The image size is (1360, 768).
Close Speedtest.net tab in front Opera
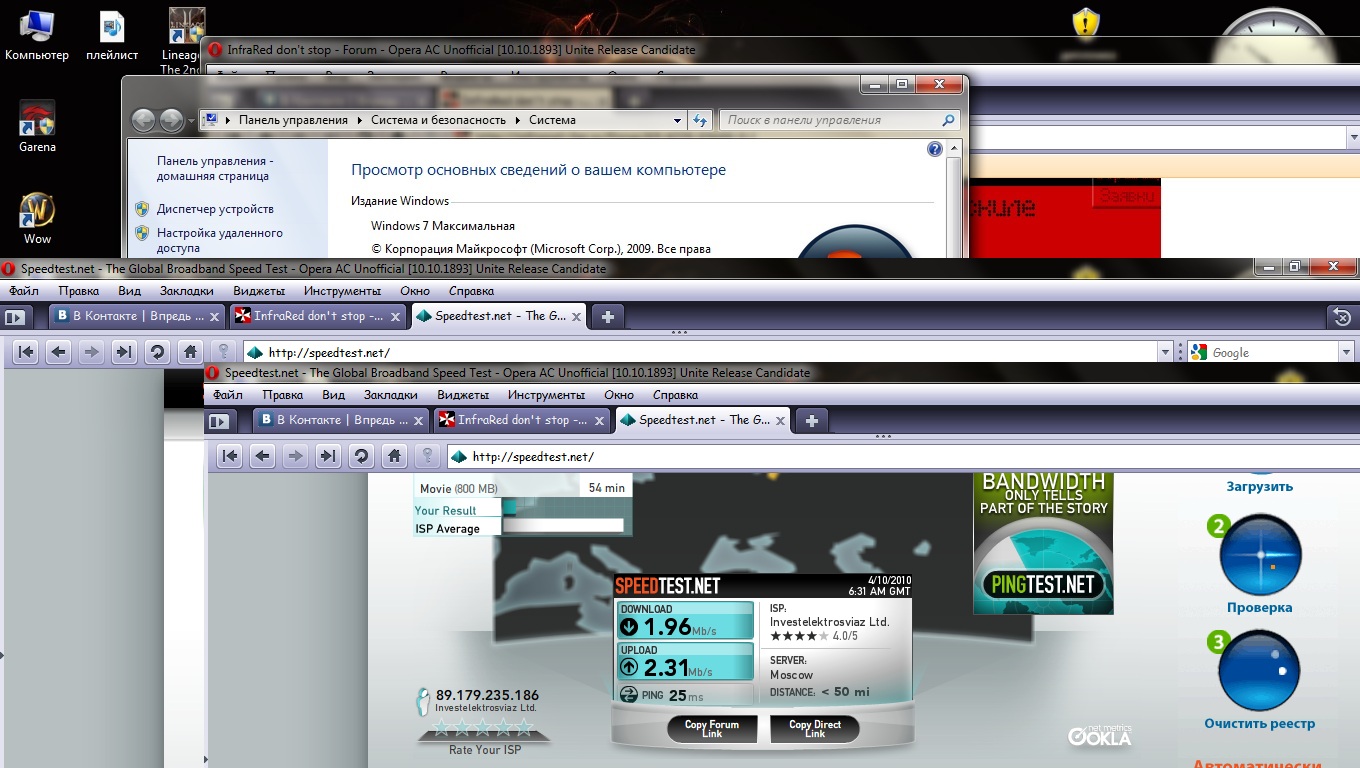point(780,420)
